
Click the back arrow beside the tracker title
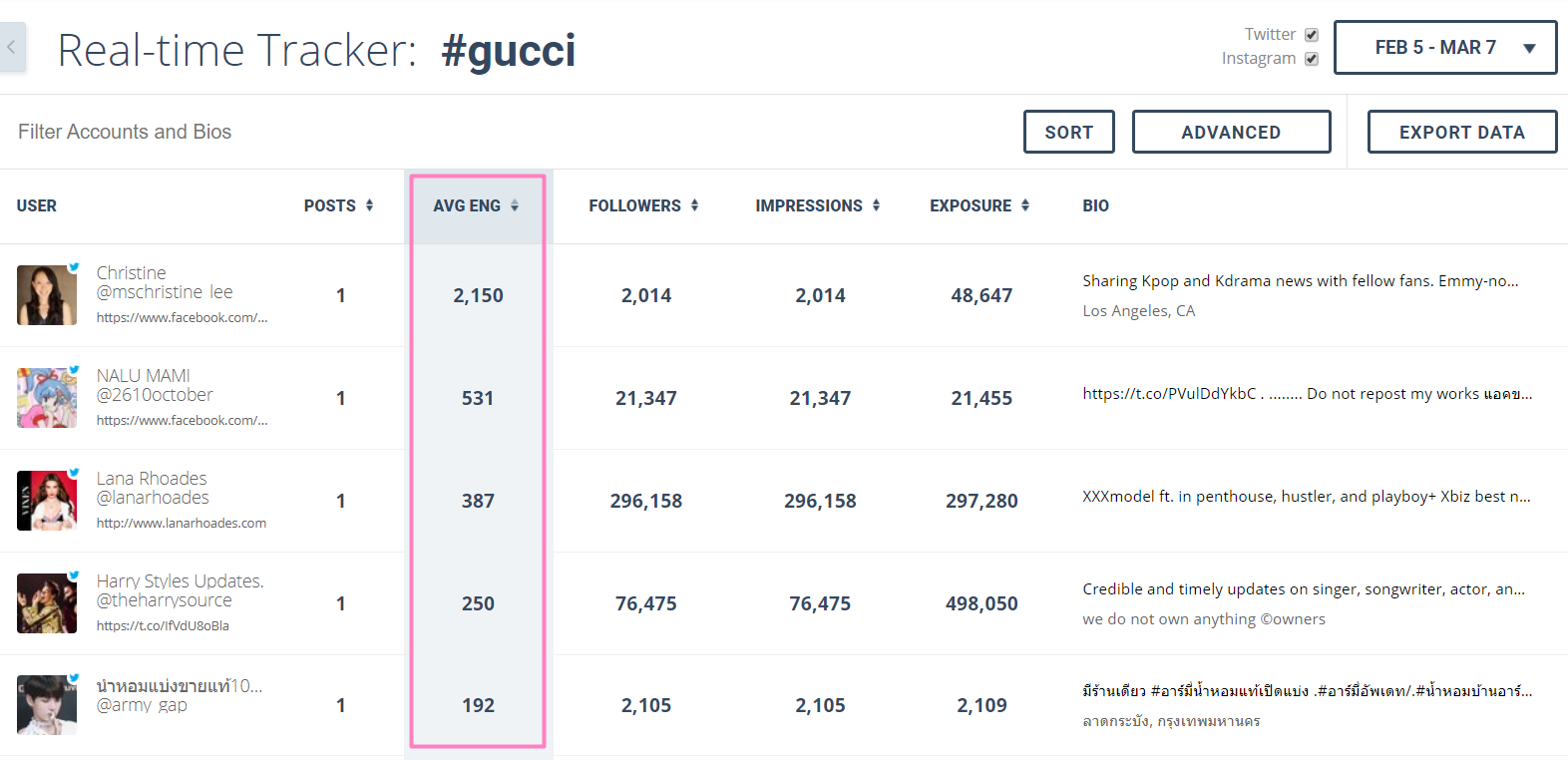pyautogui.click(x=12, y=47)
